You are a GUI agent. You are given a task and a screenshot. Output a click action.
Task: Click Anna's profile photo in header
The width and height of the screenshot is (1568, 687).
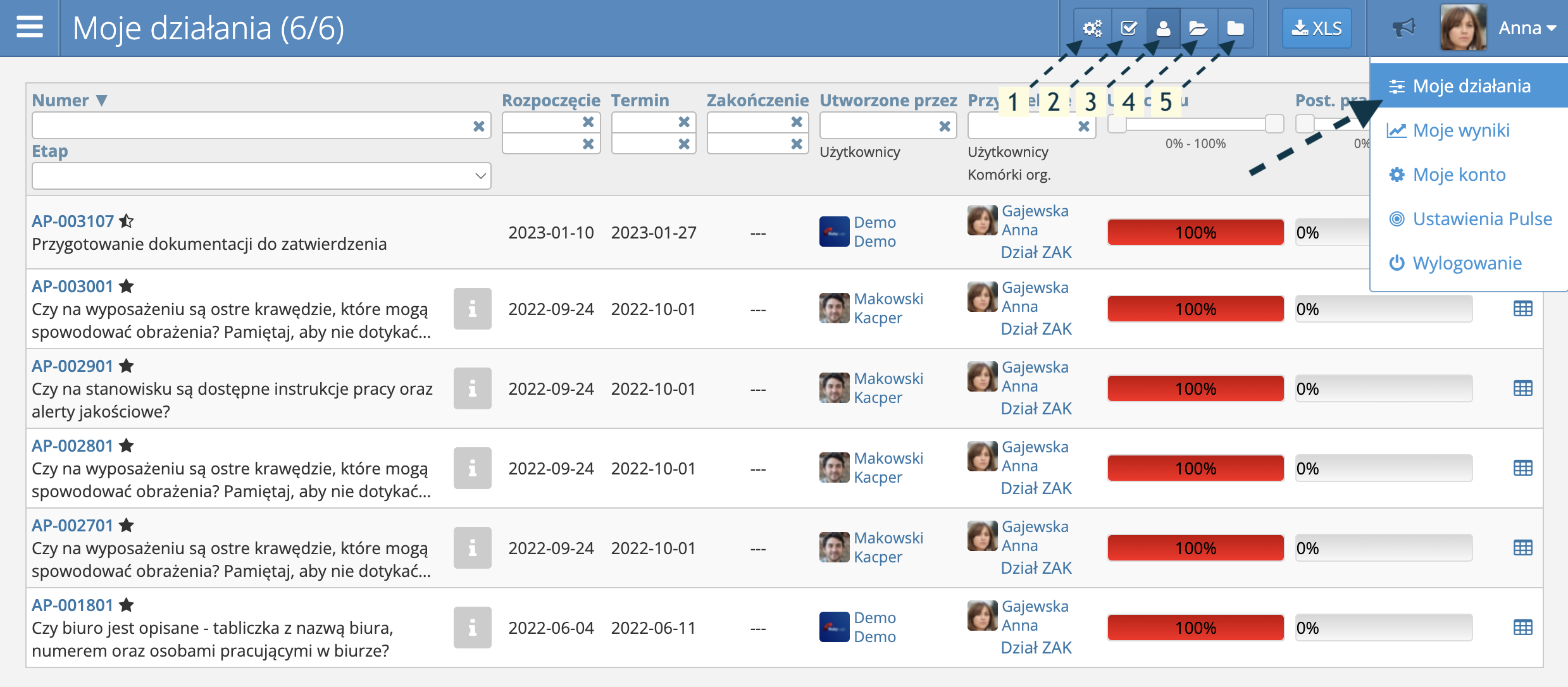[1463, 28]
